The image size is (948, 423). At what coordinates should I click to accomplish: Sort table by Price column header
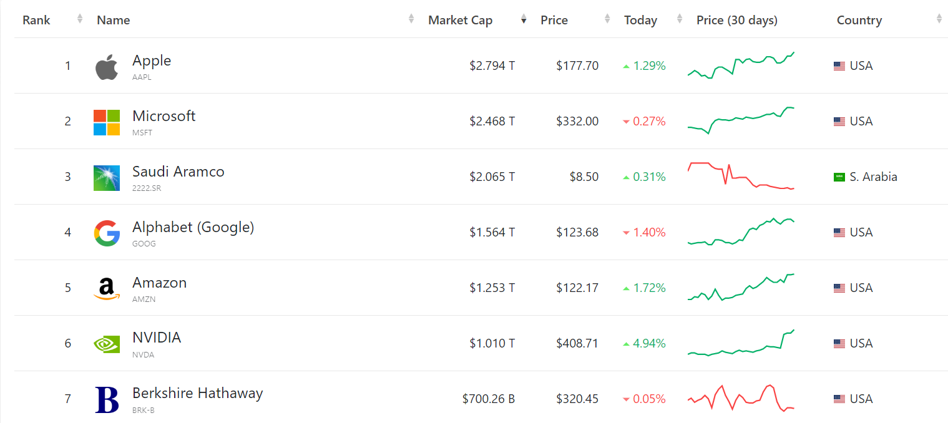click(554, 20)
